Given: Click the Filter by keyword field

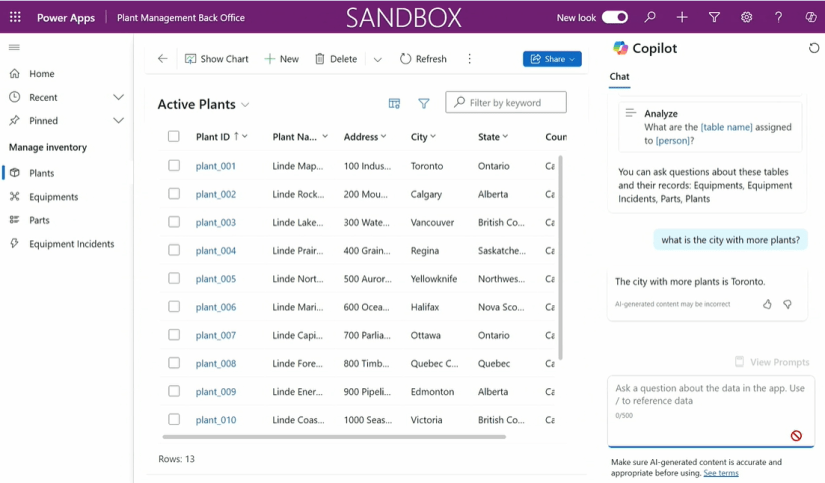Looking at the screenshot, I should coord(506,103).
